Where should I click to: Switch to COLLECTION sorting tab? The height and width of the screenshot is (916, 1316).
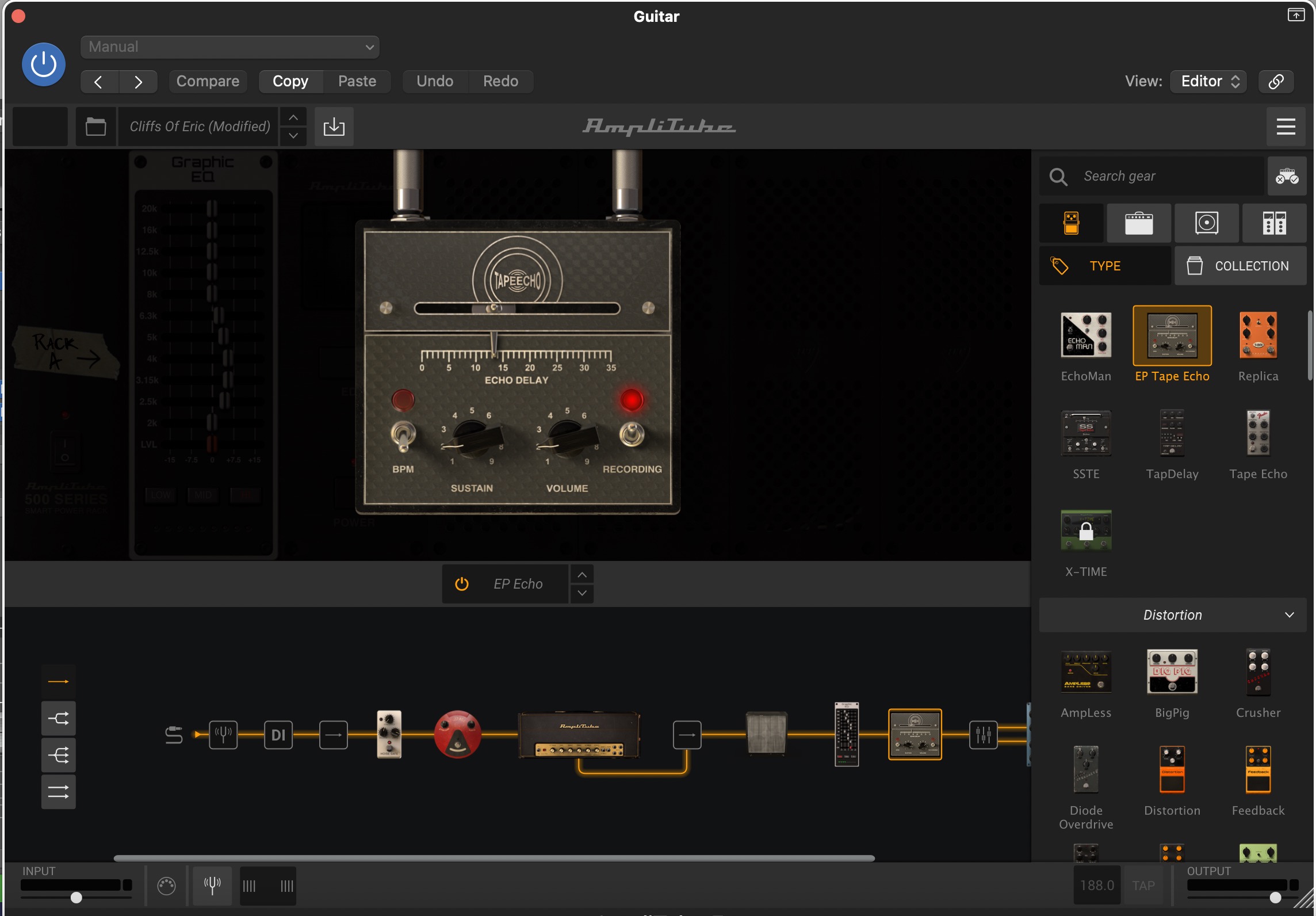tap(1240, 266)
